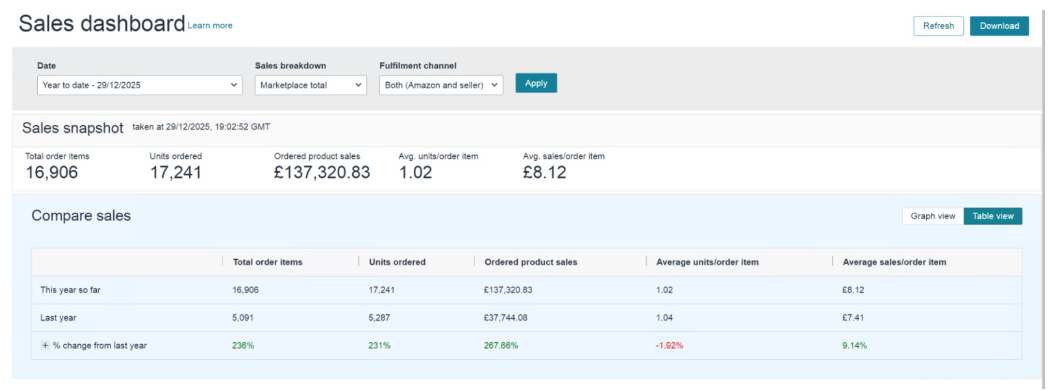Viewport: 1056px width, 391px height.
Task: Click the snapshot's 16,906 total order items figure
Action: coord(52,172)
